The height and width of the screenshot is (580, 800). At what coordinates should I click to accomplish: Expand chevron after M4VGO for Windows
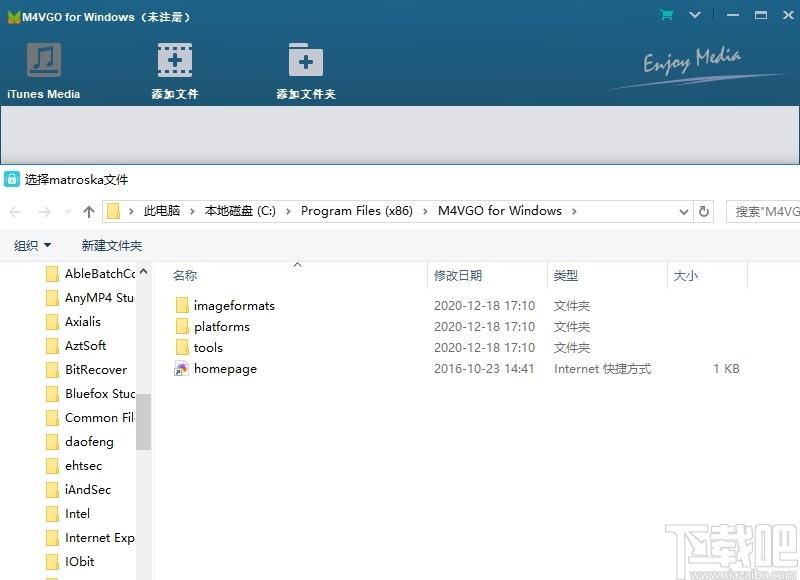[x=574, y=211]
